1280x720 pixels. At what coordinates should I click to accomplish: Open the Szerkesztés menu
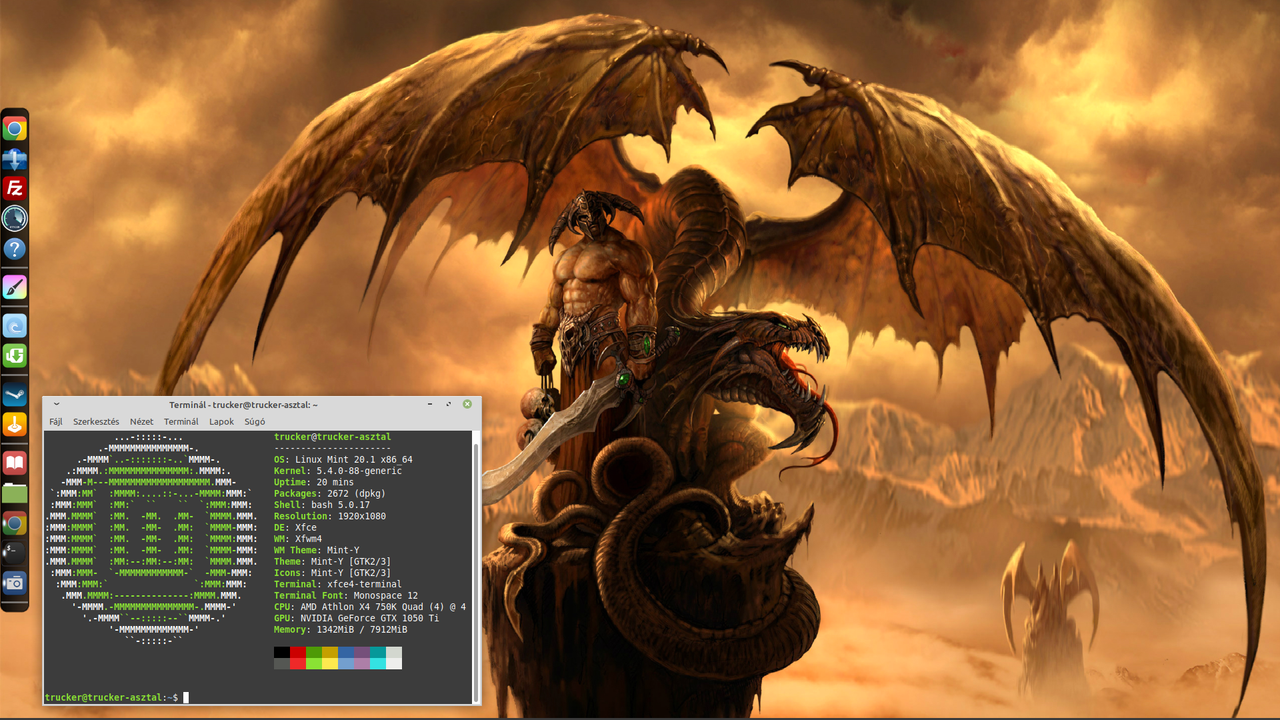click(96, 422)
